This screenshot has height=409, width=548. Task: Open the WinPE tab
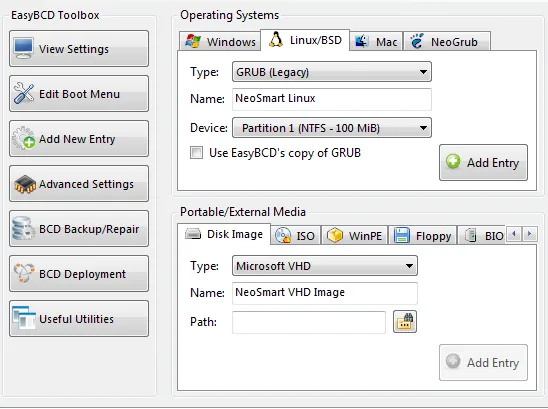pos(354,235)
